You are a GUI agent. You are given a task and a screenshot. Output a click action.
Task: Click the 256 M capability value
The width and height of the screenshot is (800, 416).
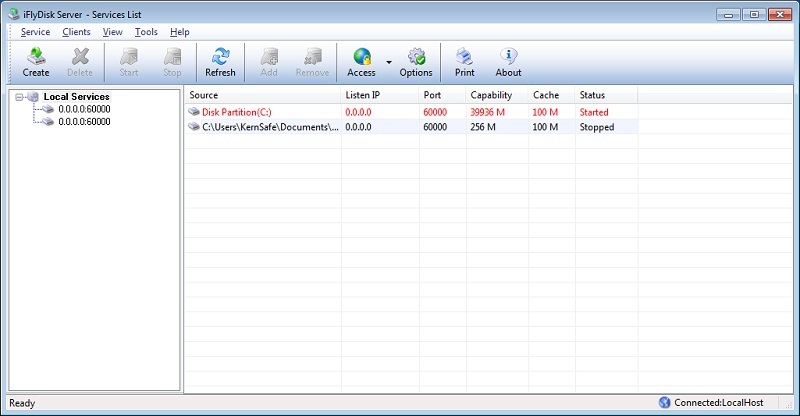tap(483, 127)
